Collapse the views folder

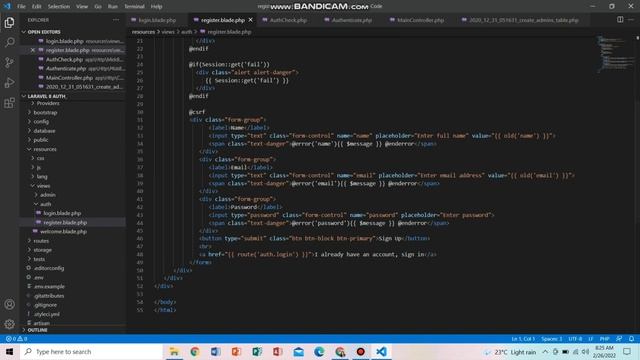point(43,186)
